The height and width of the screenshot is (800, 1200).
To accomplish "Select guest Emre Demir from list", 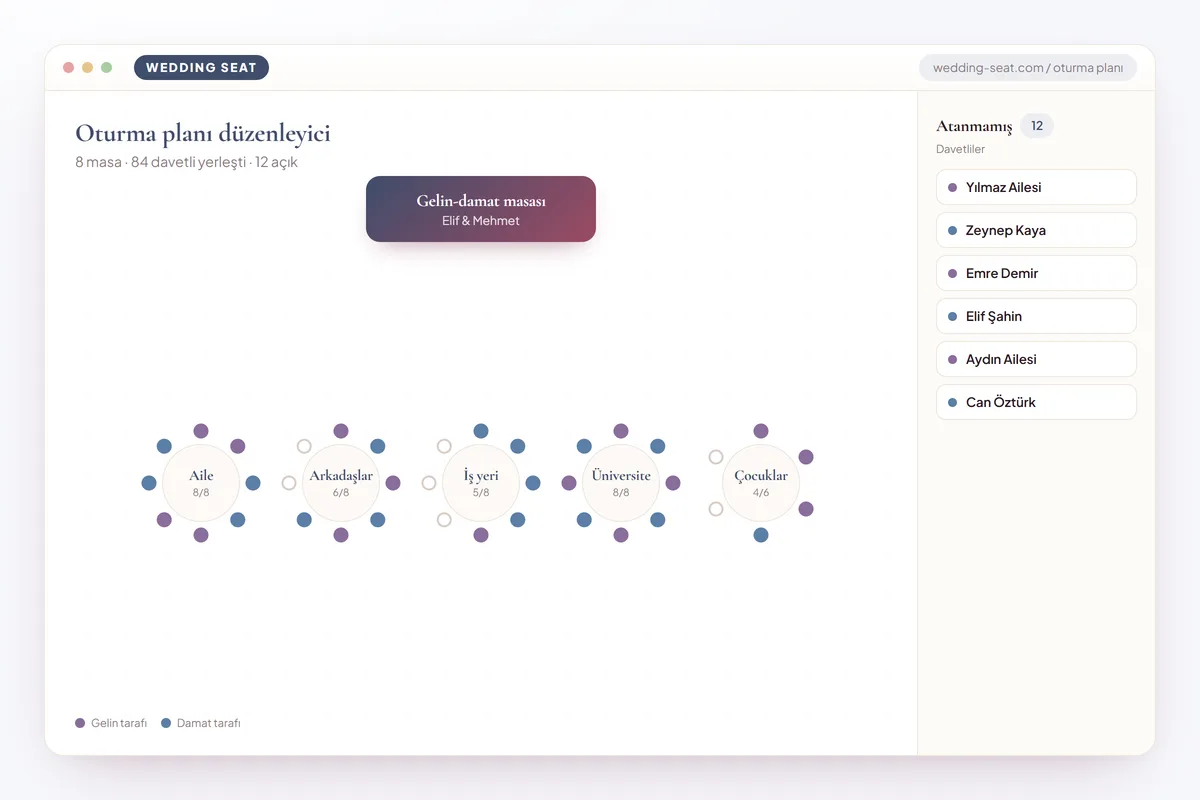I will pyautogui.click(x=1036, y=273).
